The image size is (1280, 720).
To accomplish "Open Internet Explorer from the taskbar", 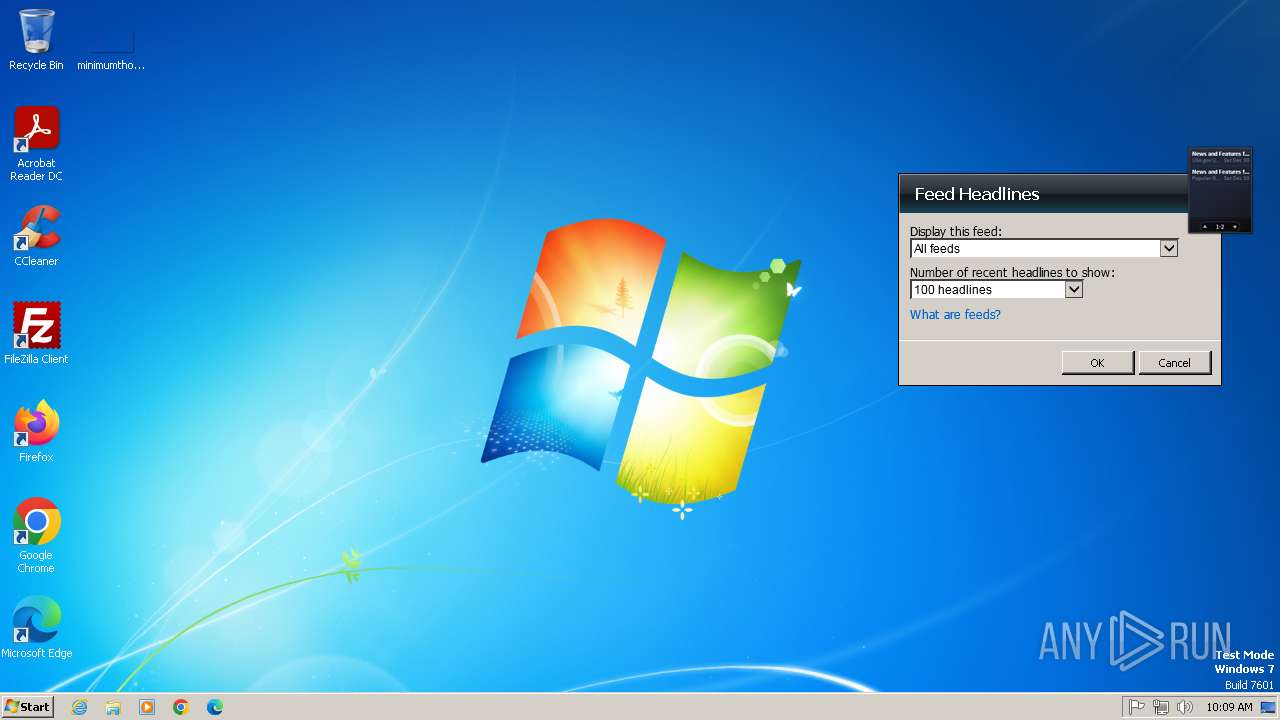I will click(79, 707).
